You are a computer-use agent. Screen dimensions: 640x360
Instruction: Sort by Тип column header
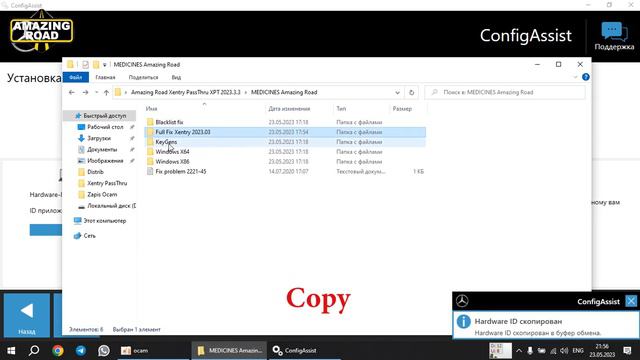[x=341, y=109]
